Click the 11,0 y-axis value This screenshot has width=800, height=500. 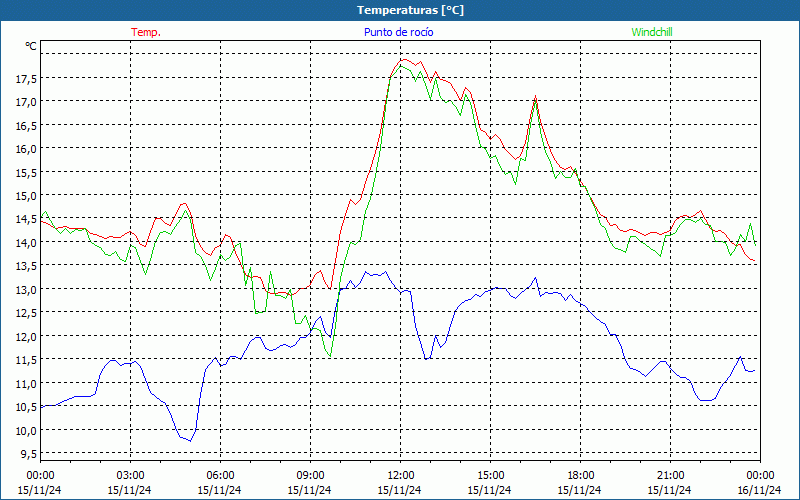26,384
